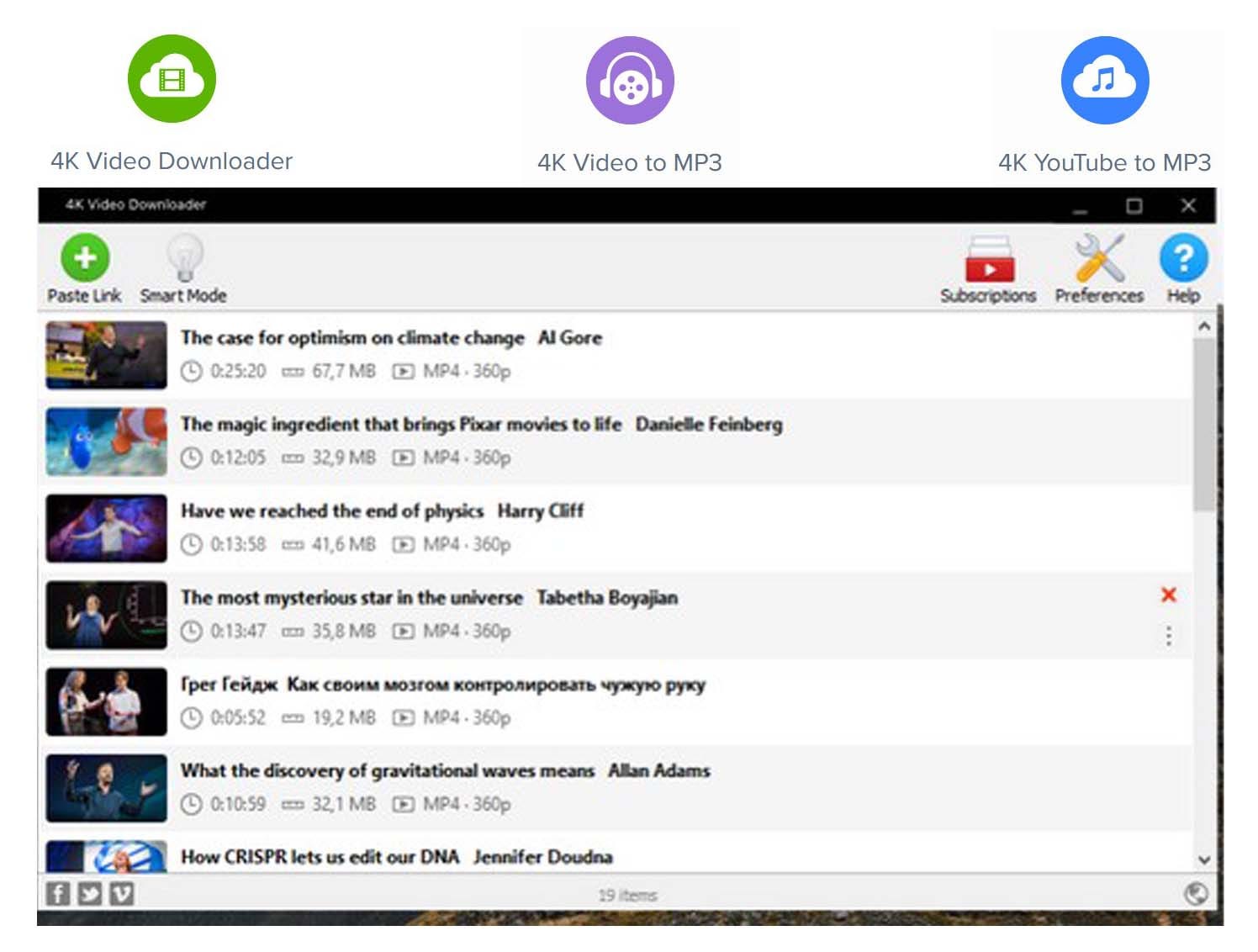Click the scrollbar down arrow in the list
The image size is (1258, 952).
tap(1204, 859)
